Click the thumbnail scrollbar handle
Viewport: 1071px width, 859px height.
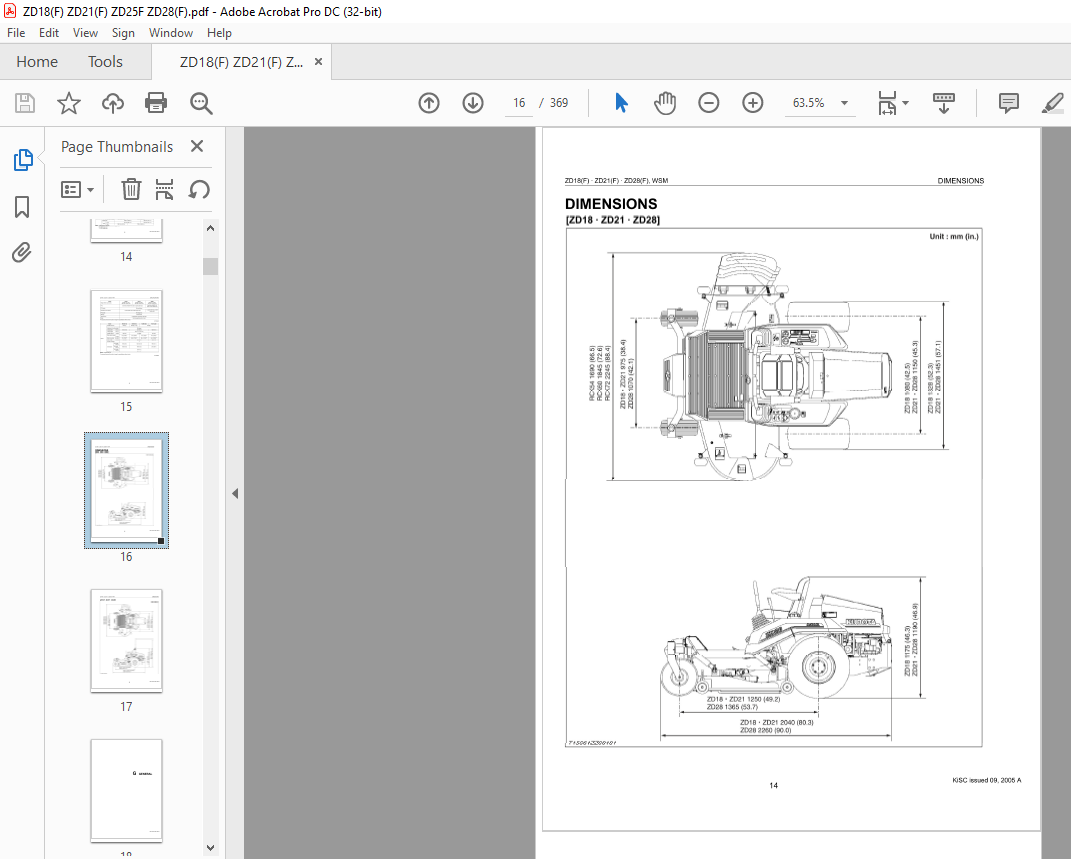click(x=210, y=266)
